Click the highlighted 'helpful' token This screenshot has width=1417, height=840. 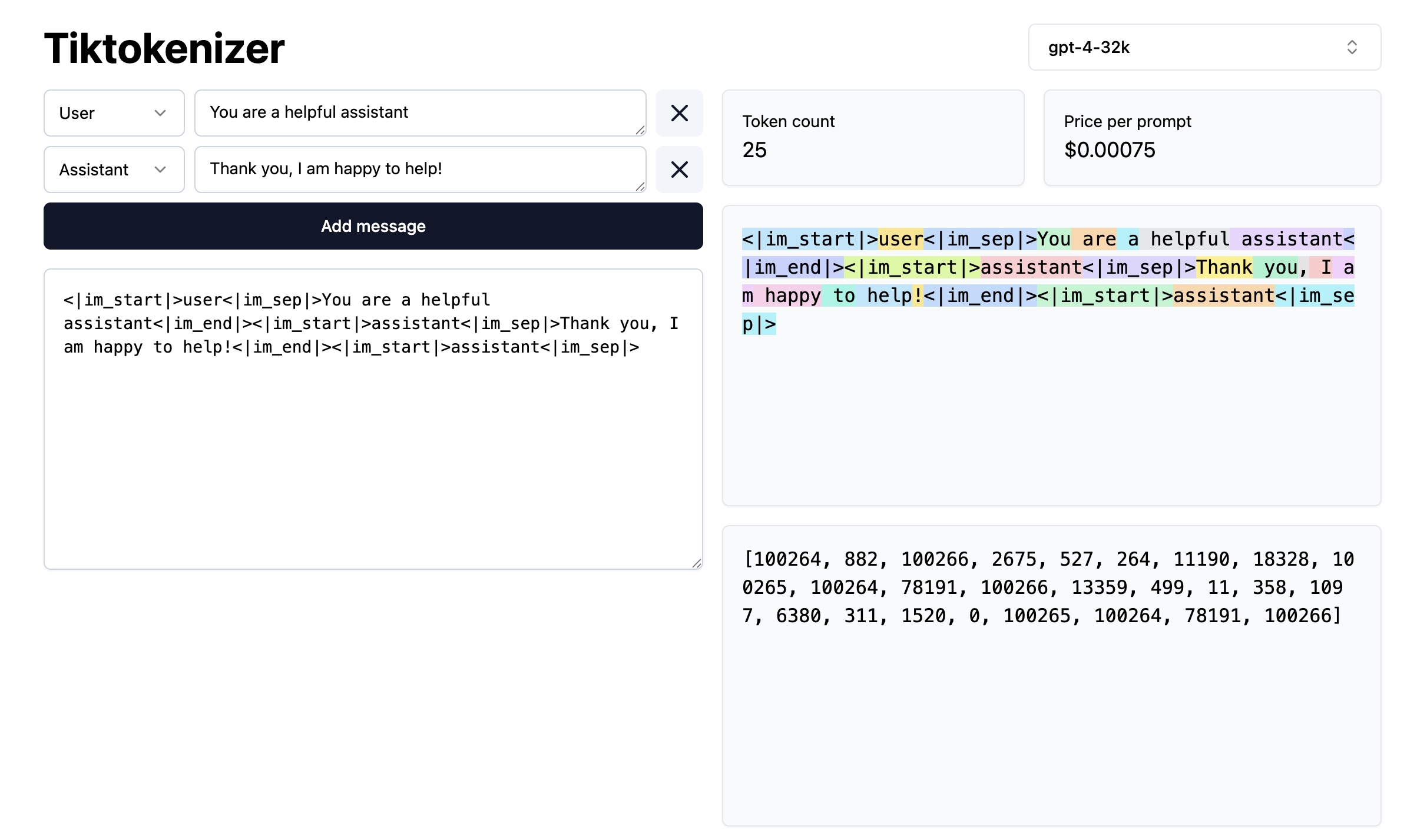tap(1184, 239)
